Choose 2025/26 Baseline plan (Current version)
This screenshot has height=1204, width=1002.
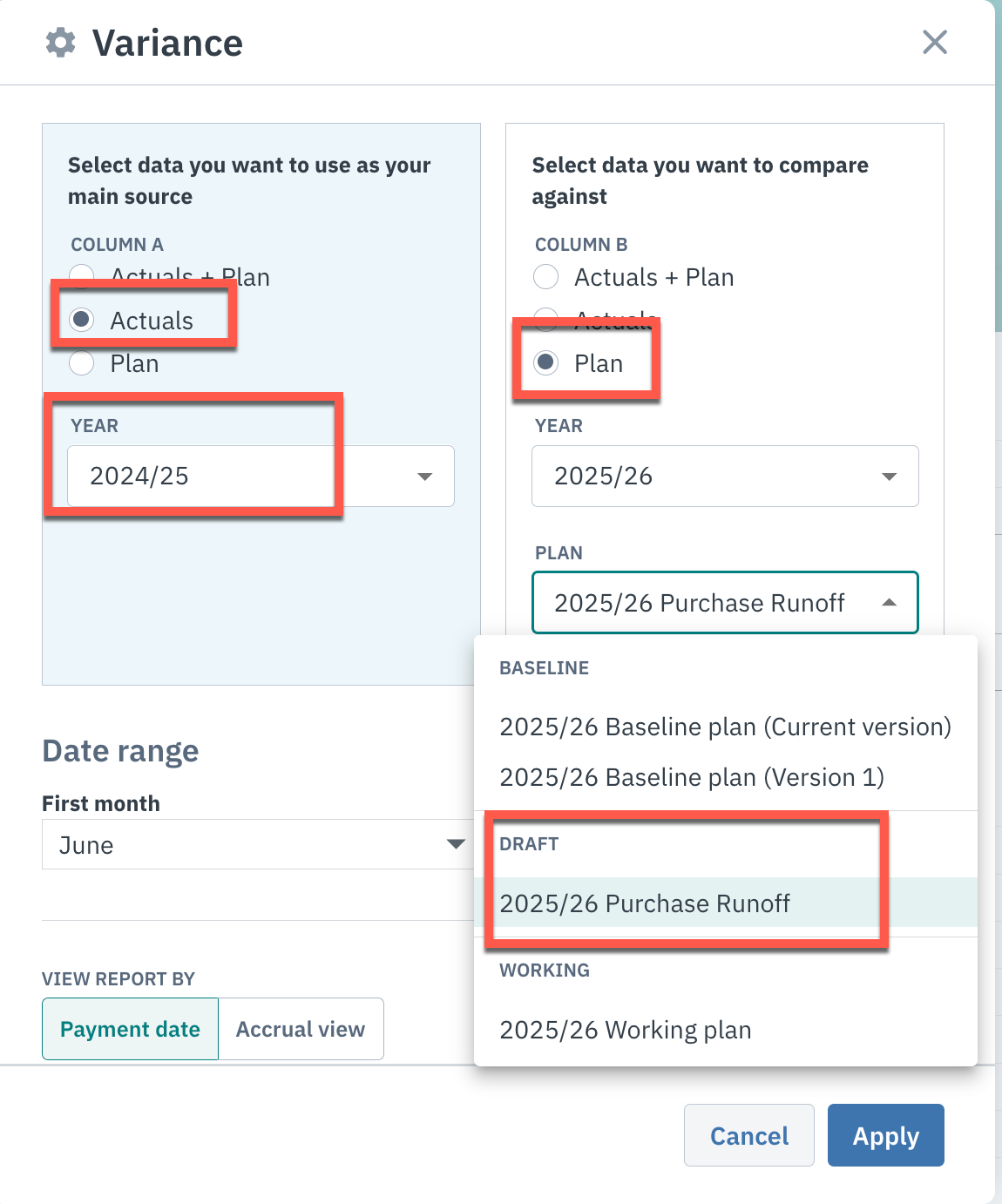coord(725,727)
